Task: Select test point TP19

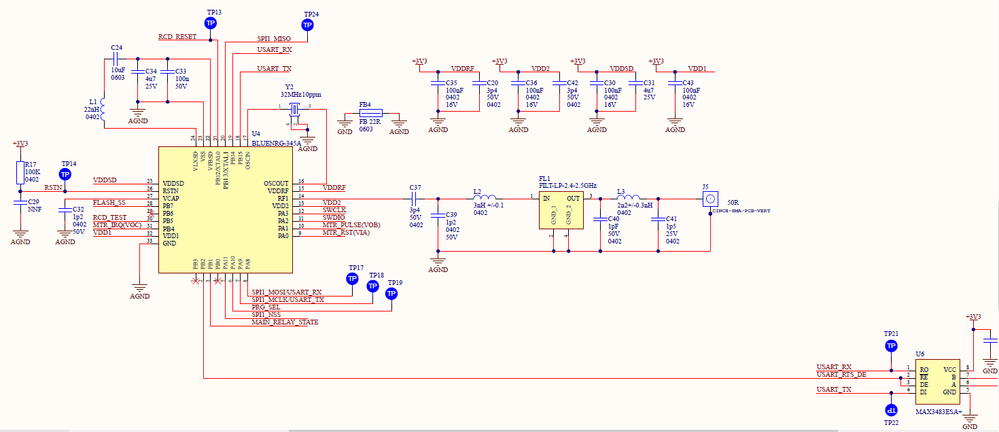Action: (391, 293)
